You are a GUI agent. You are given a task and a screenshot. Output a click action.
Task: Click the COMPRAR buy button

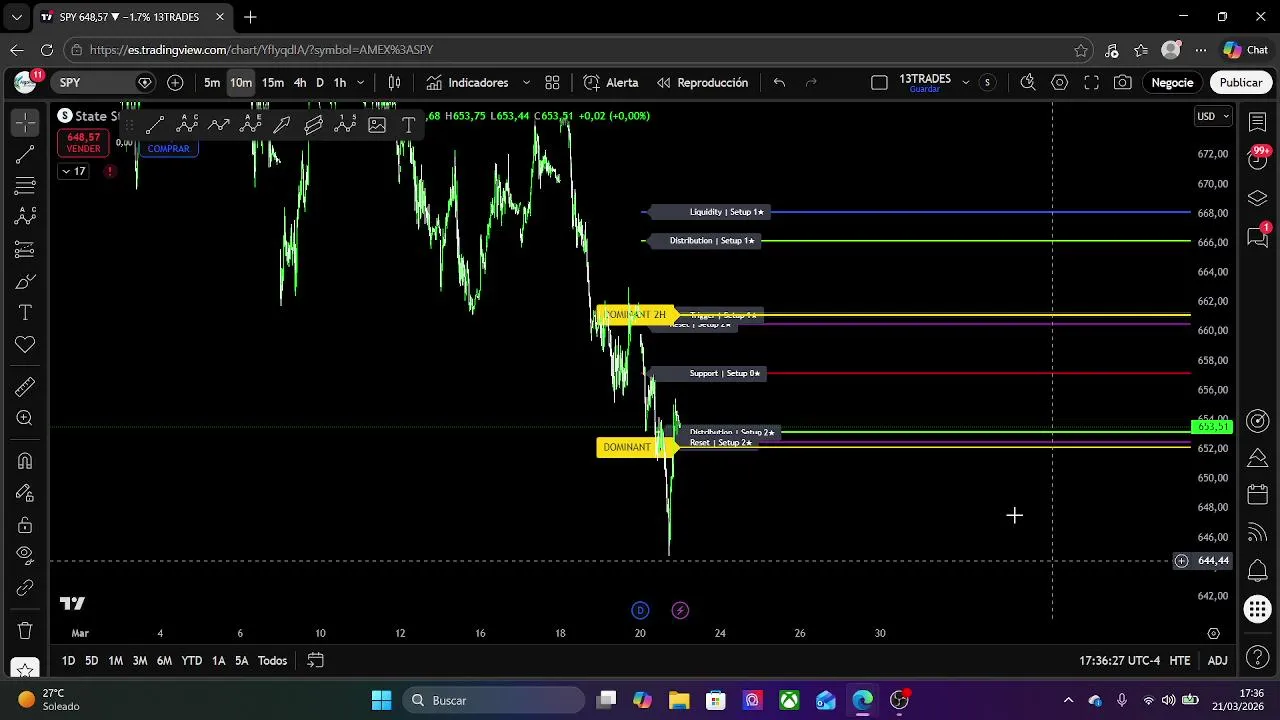[168, 148]
